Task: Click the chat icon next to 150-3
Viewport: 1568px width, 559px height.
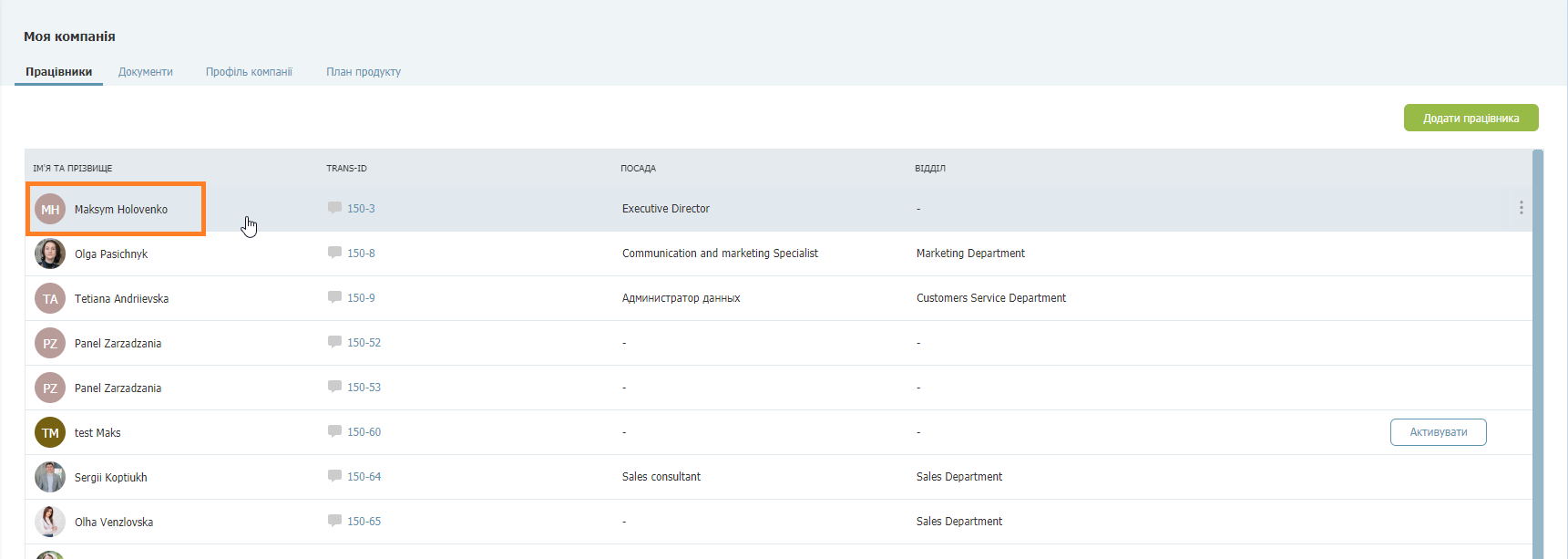Action: pos(334,208)
